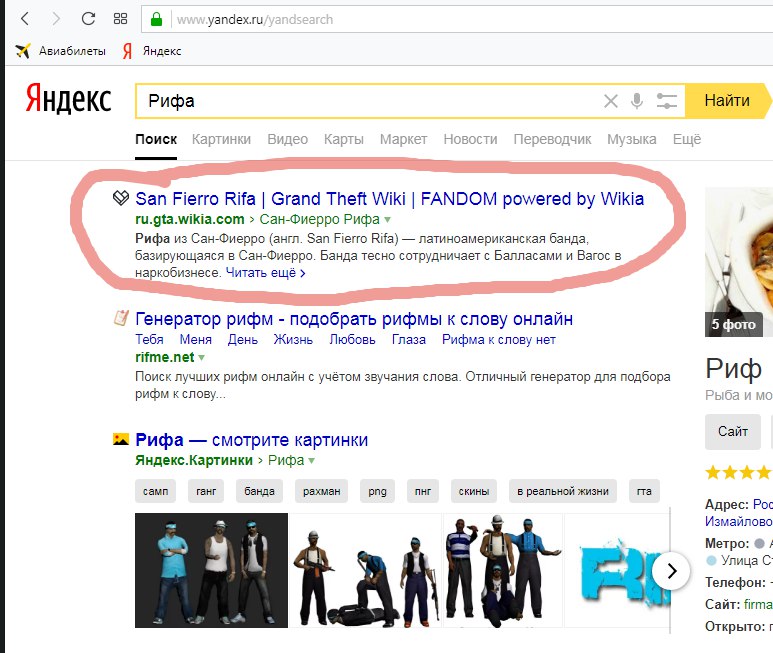
Task: Click the yellow rating stars in the Риф card
Action: 738,473
